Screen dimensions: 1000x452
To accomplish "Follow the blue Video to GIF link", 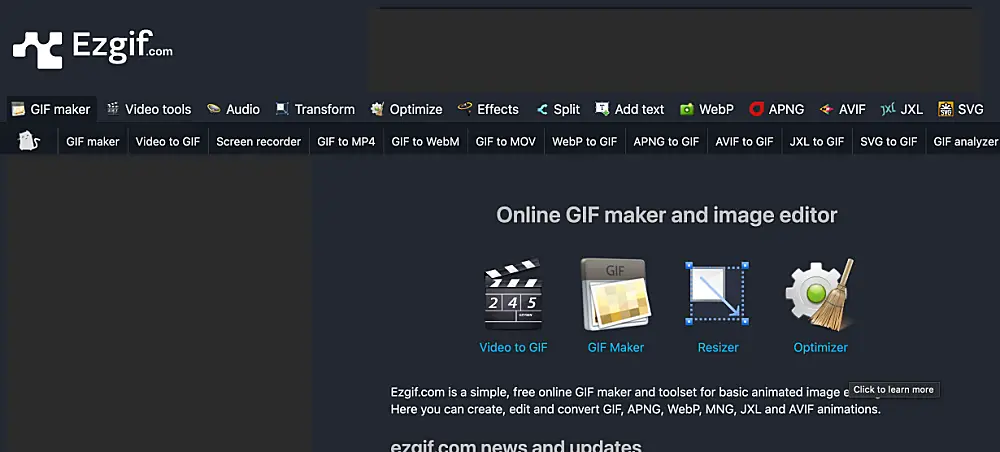I will click(513, 347).
